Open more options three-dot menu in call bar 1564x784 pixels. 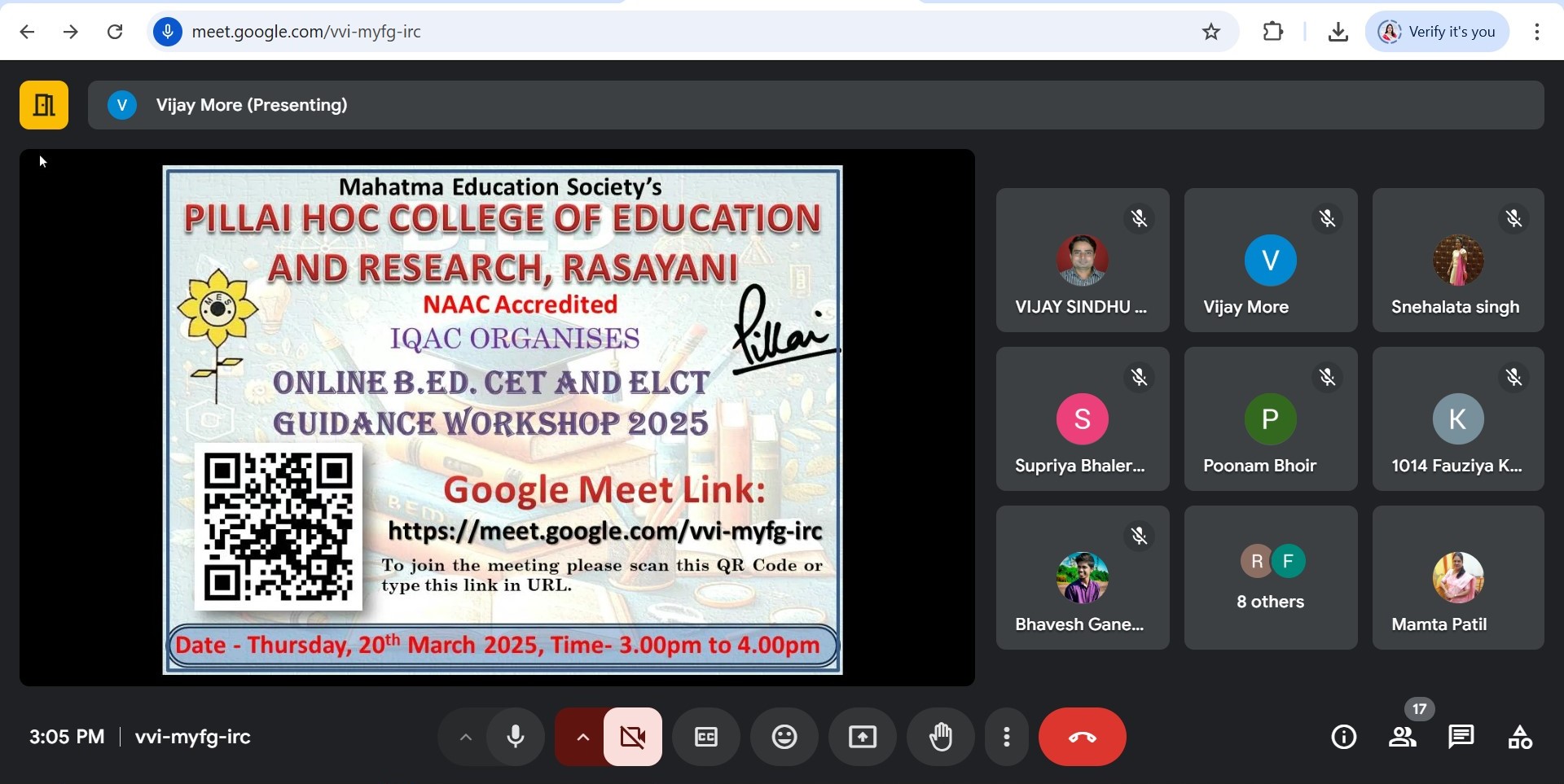point(1007,738)
